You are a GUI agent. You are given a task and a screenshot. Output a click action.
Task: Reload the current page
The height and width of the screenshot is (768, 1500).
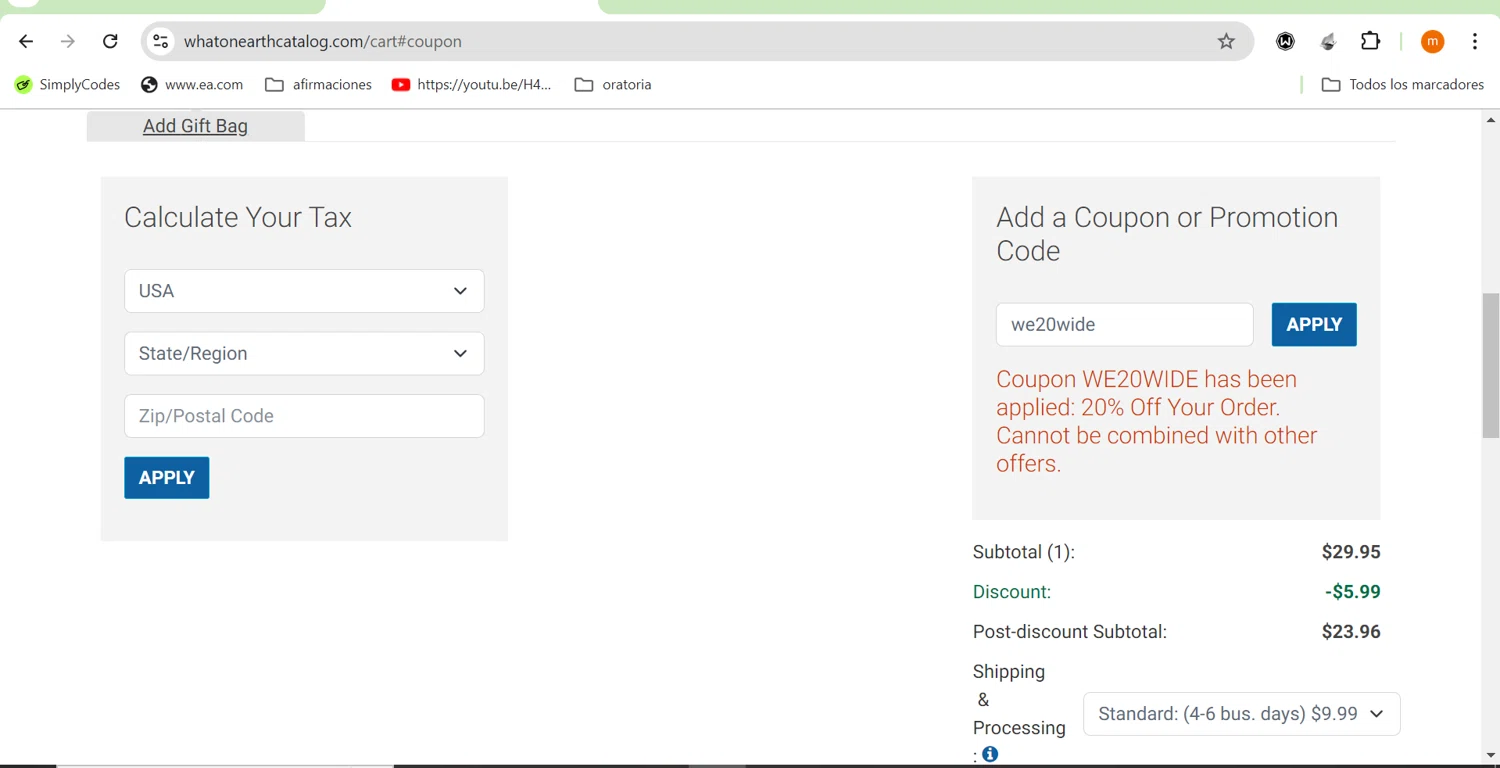tap(110, 41)
